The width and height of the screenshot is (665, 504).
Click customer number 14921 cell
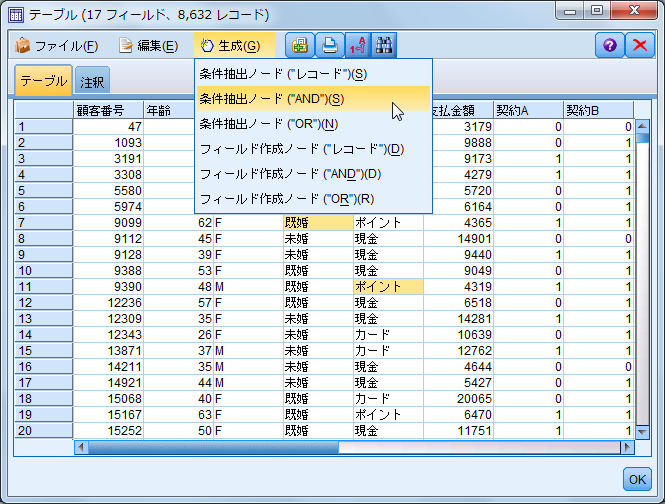[109, 383]
